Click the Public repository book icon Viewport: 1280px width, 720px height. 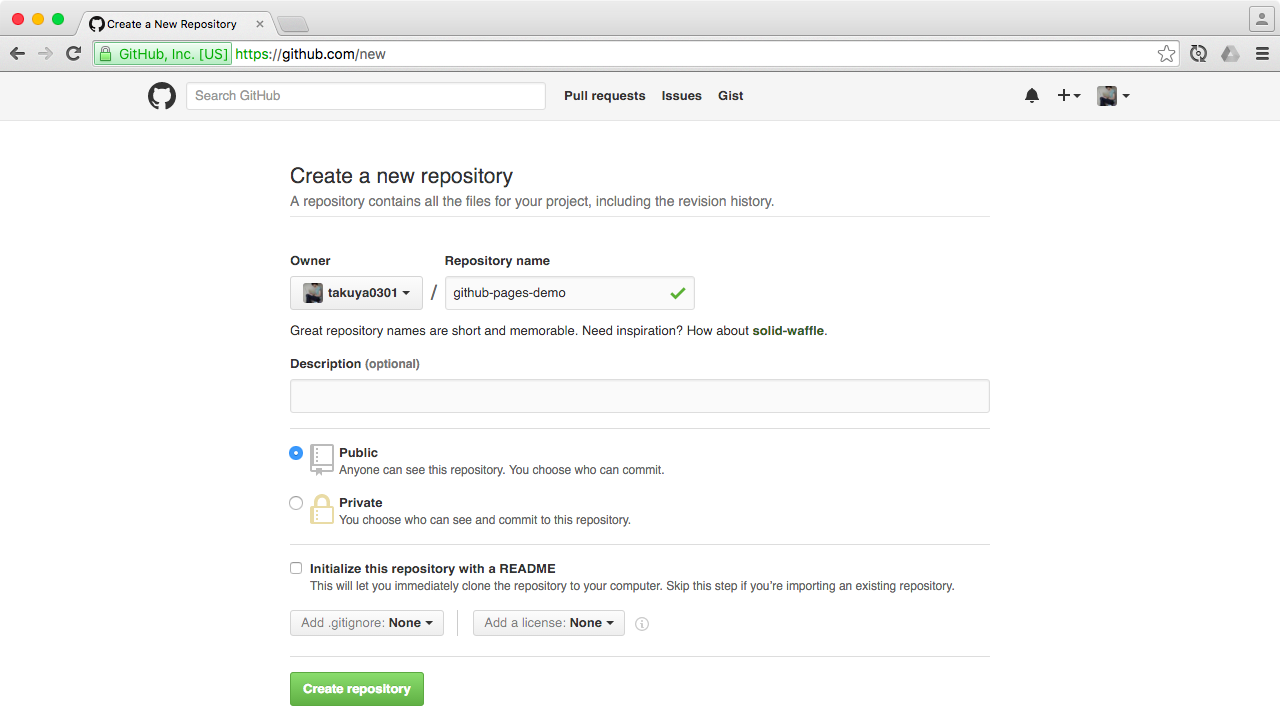tap(321, 459)
